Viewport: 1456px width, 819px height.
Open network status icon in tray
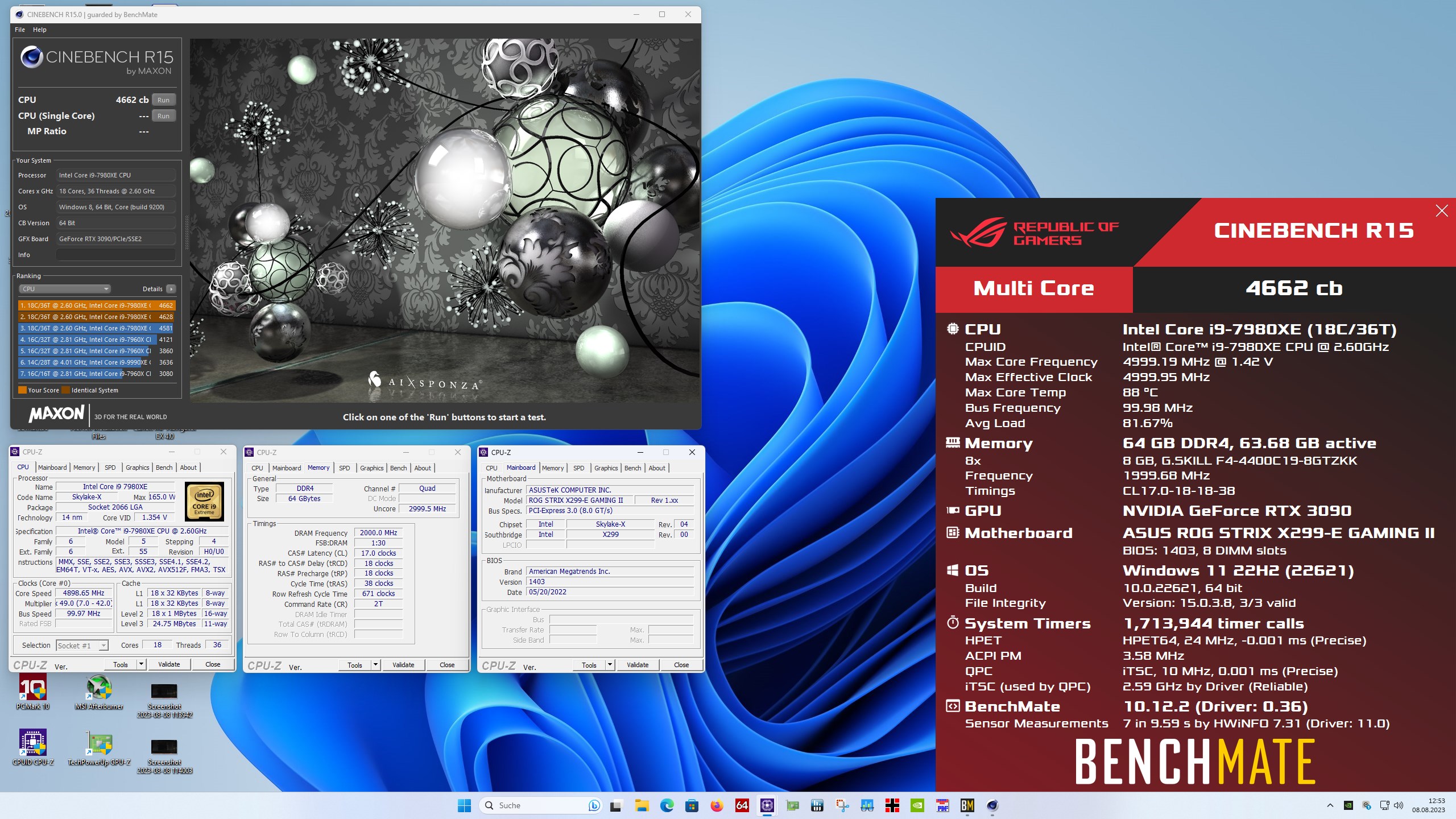[x=1384, y=805]
